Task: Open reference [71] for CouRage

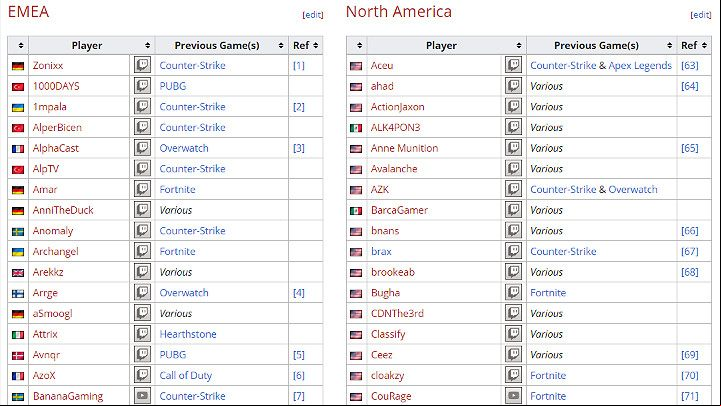Action: coord(690,396)
